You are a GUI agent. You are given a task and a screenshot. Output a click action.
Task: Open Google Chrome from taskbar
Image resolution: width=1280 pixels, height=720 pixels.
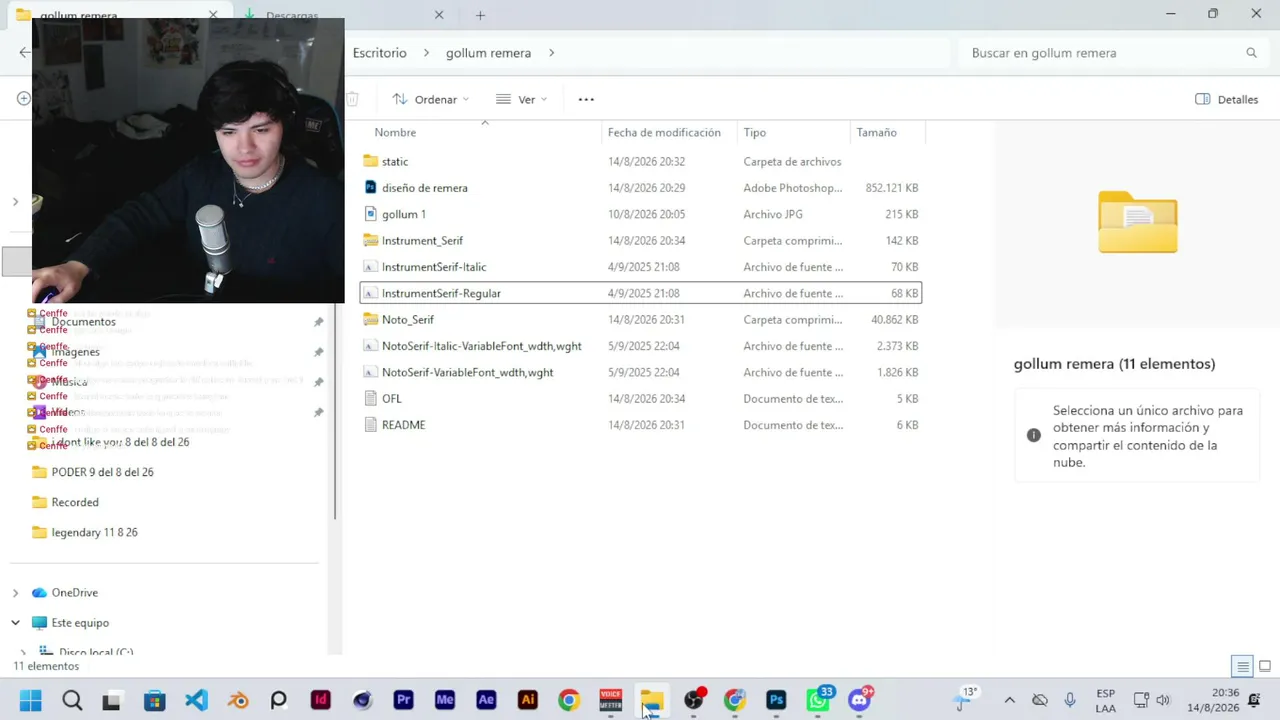[x=569, y=700]
